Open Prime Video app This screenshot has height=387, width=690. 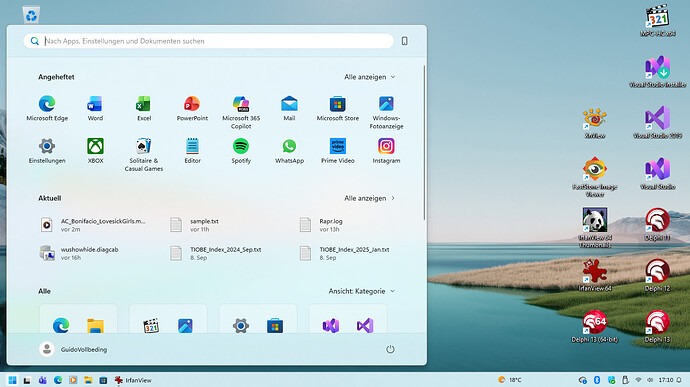point(338,151)
